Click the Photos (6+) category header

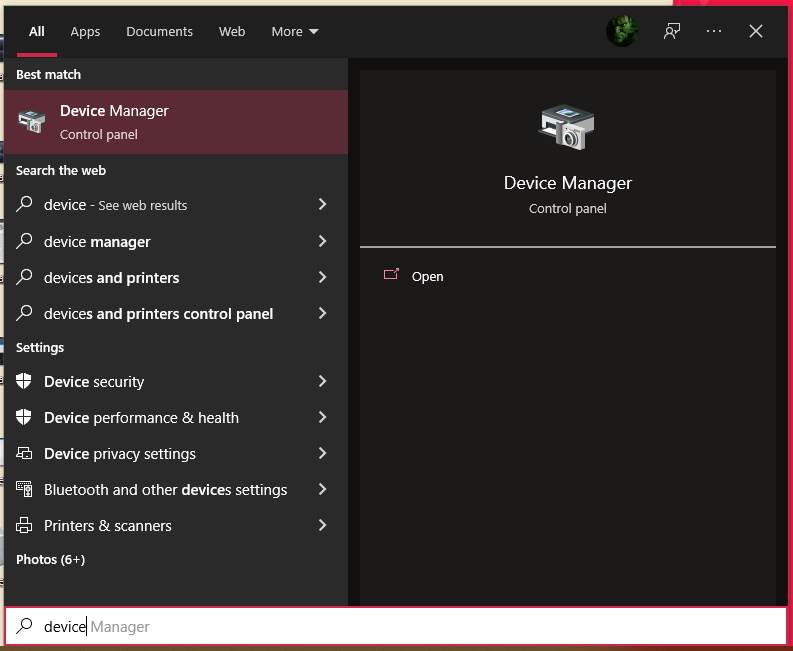pos(50,559)
